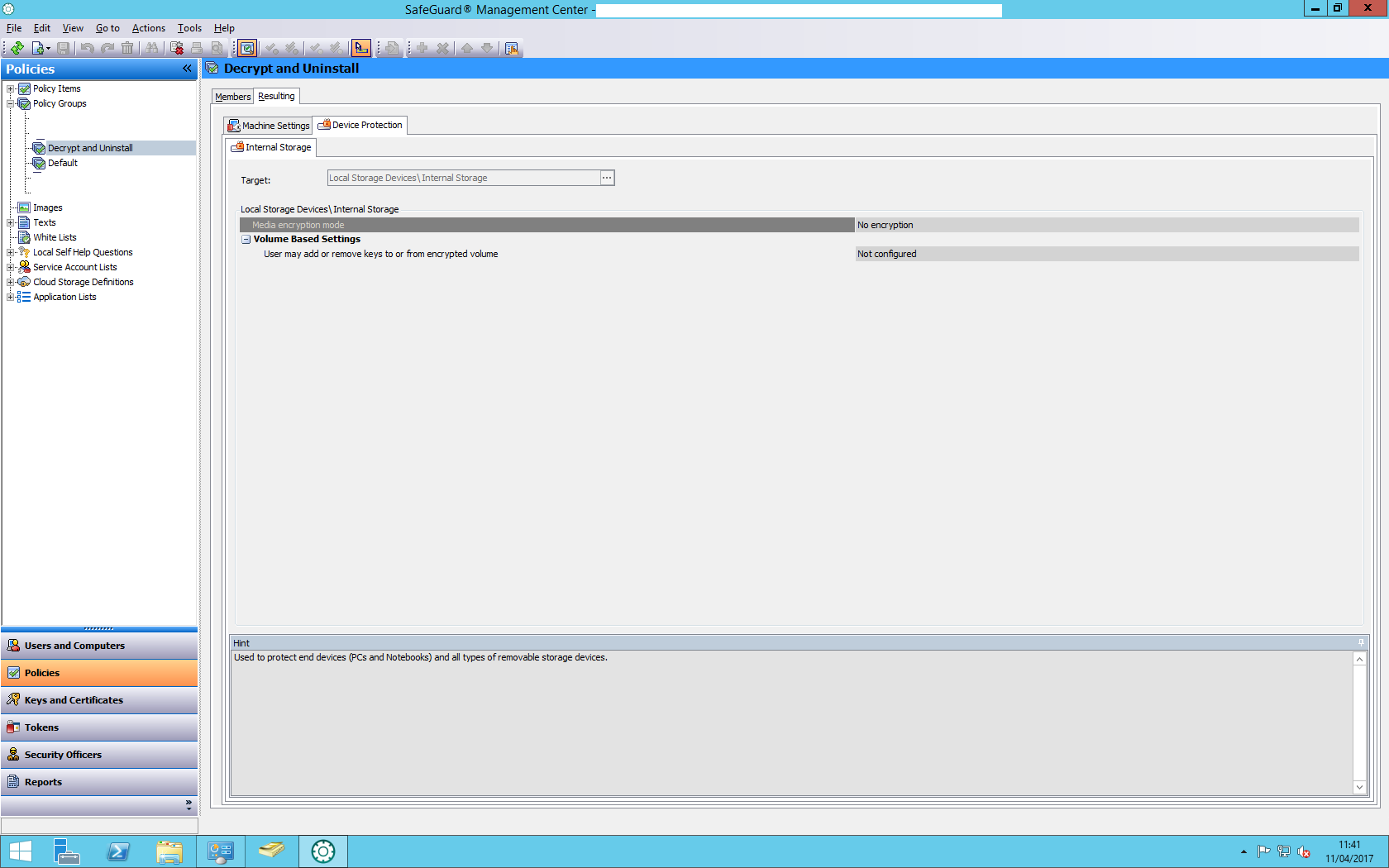Click the Move Down arrow toolbar icon
The width and height of the screenshot is (1389, 868).
[x=487, y=48]
